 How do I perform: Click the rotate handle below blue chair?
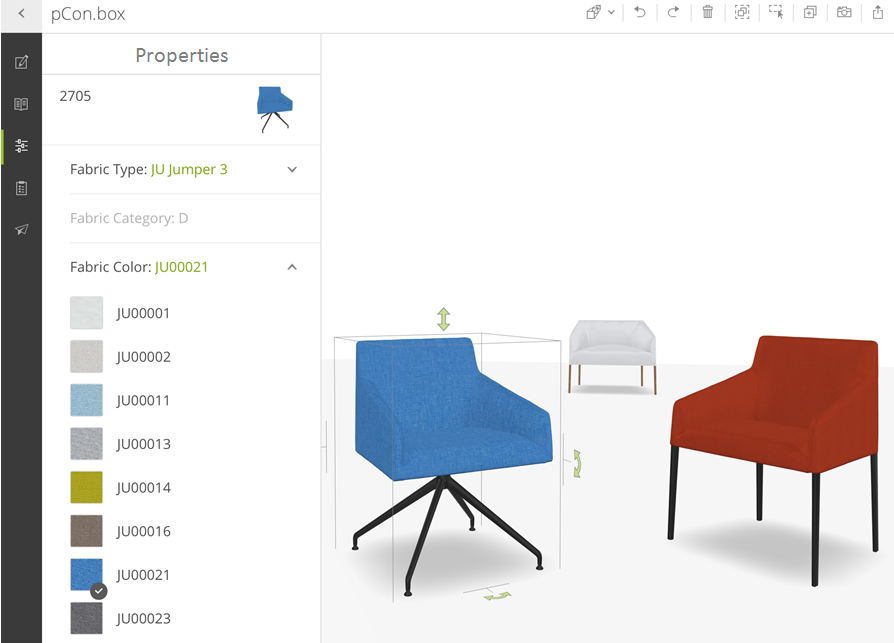click(497, 596)
